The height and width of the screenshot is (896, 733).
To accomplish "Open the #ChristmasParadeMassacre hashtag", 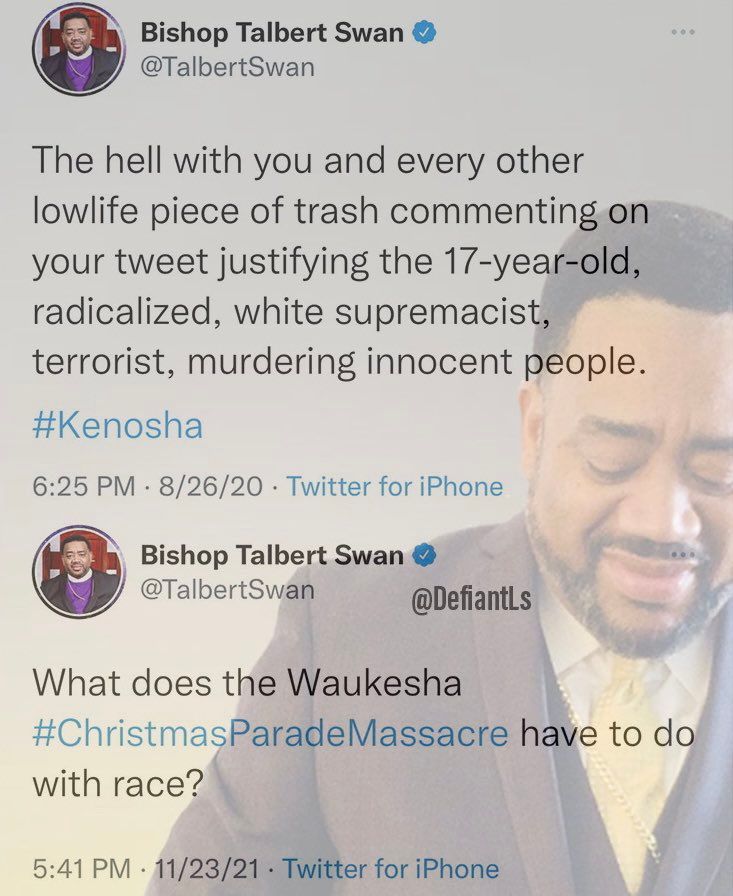I will tap(270, 734).
